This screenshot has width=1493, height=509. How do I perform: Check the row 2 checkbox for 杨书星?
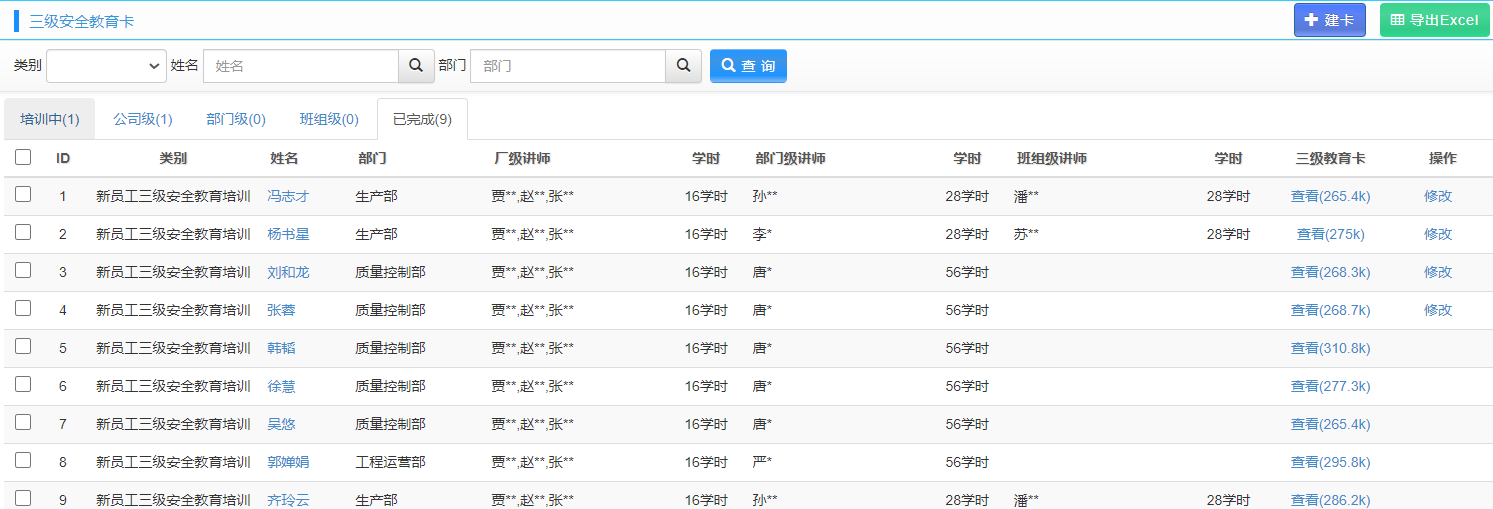coord(23,233)
